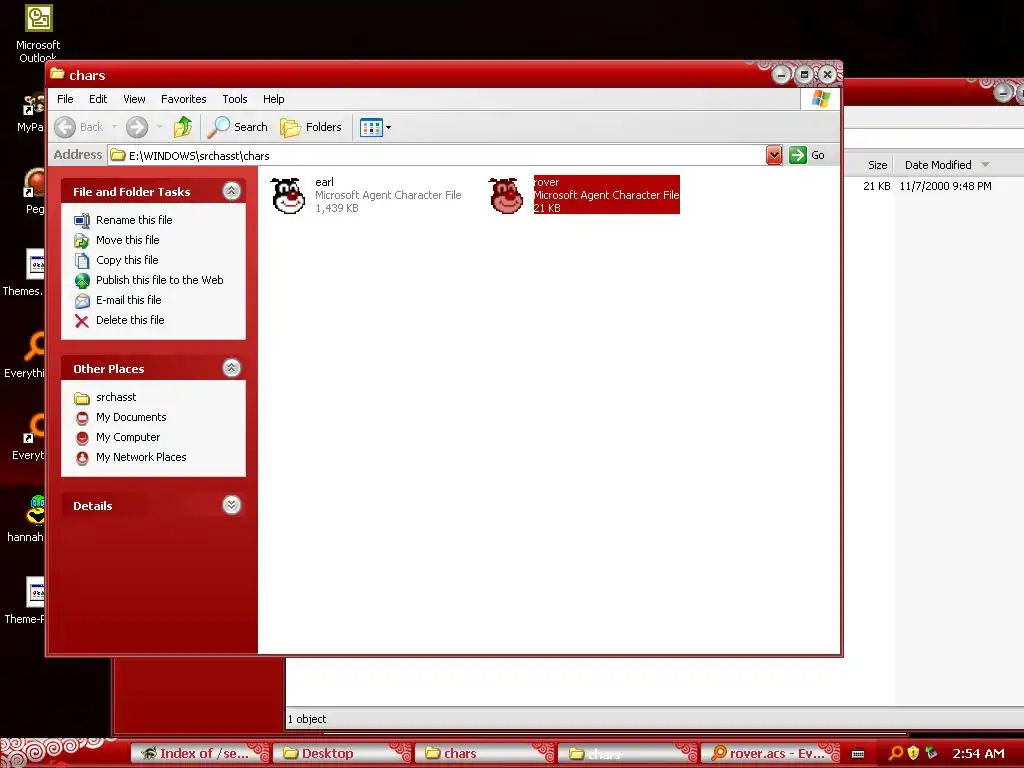Click Rename this file
Screen dimensions: 1024x768
click(134, 220)
